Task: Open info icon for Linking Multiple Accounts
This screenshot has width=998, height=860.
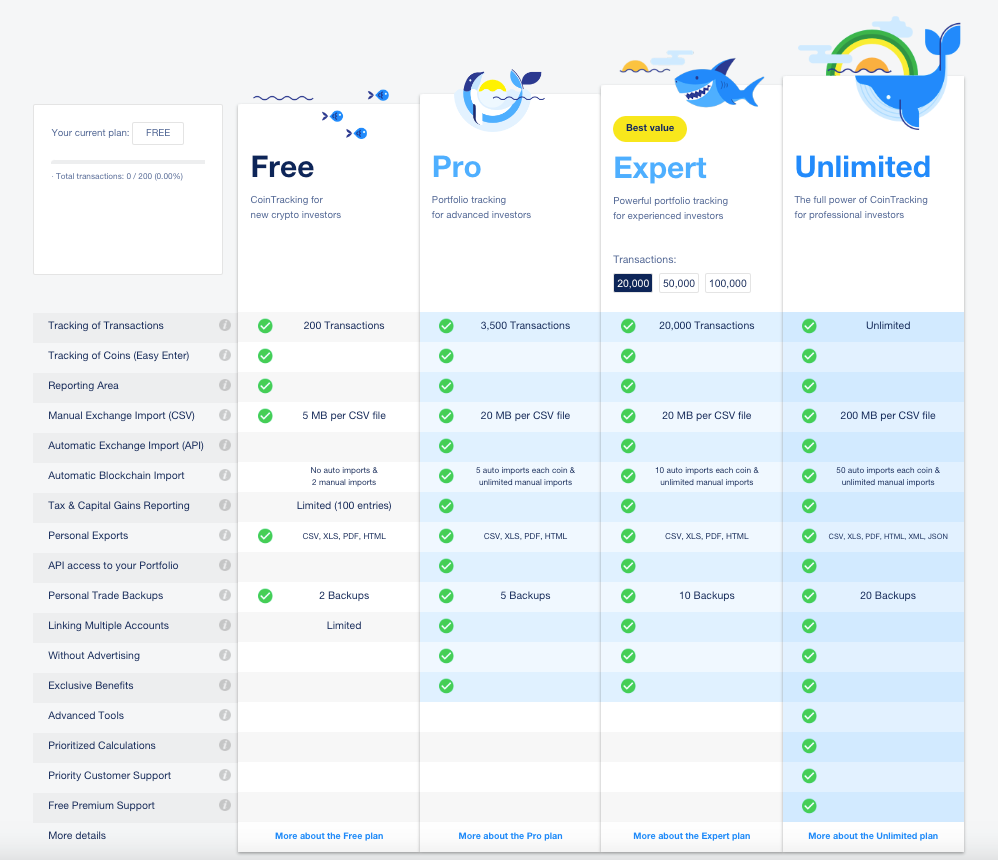Action: 225,624
